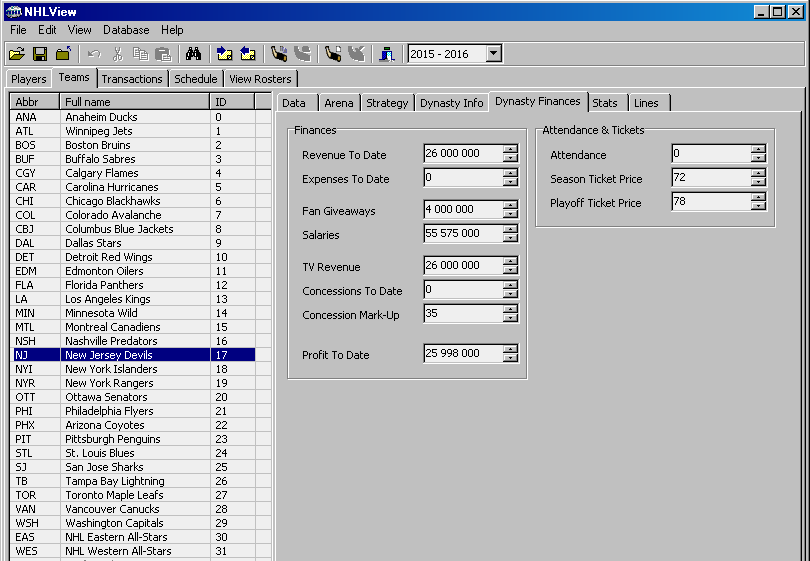Select Chicago Blackhawks in the team list

(x=133, y=201)
